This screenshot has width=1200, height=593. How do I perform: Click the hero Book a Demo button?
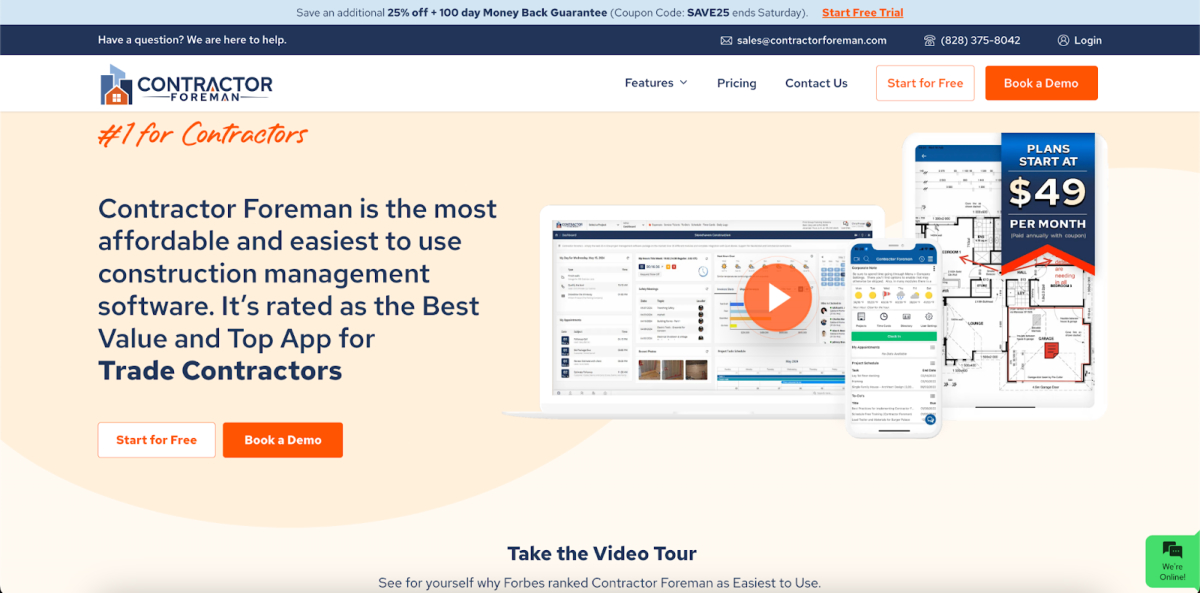[x=283, y=440]
